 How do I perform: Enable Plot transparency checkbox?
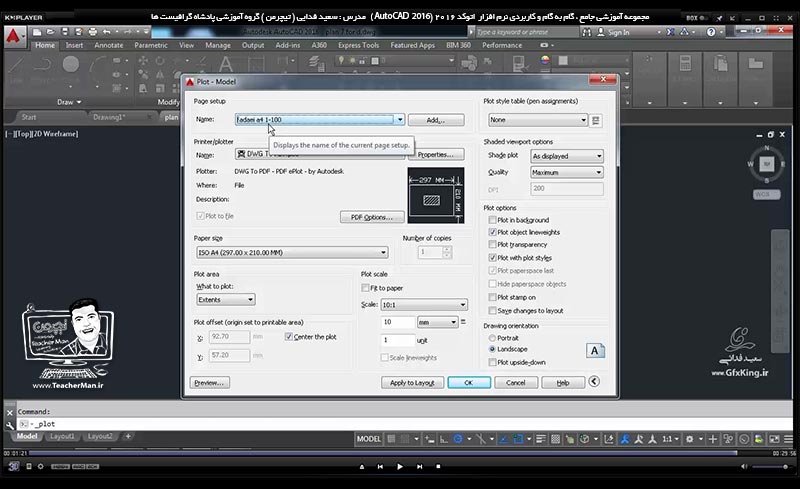pyautogui.click(x=492, y=244)
